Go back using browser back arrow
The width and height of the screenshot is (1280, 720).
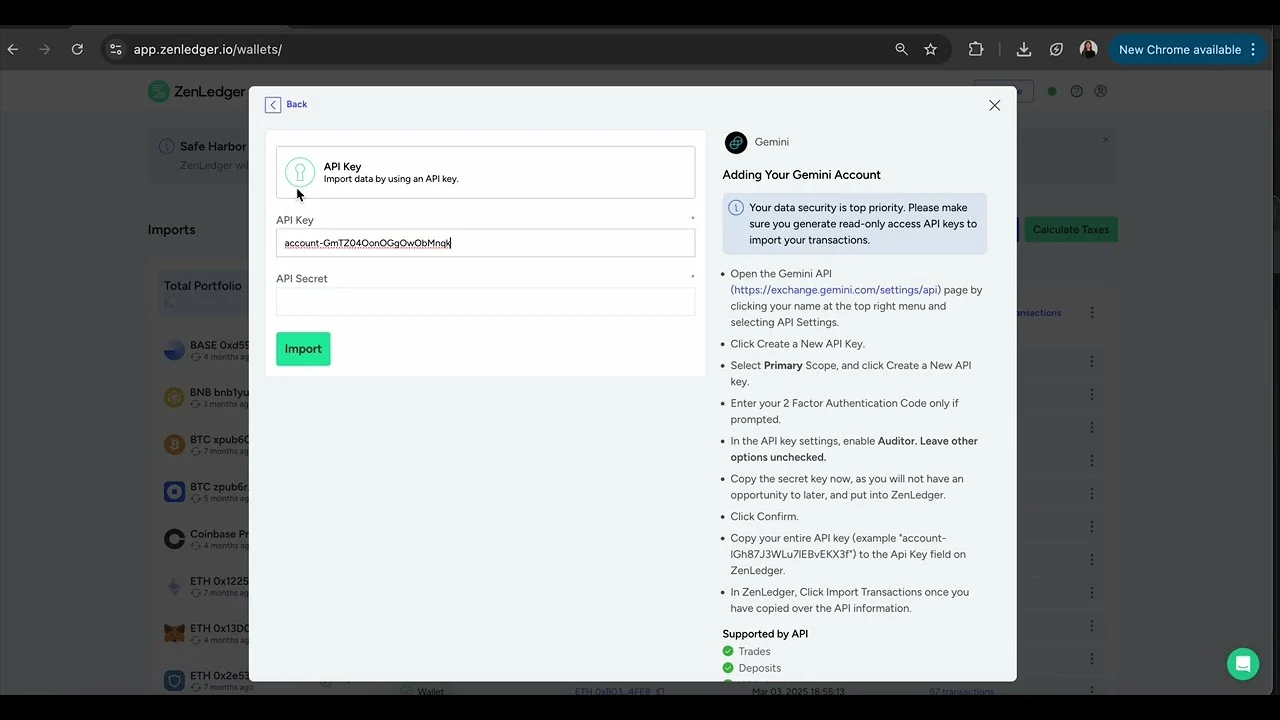tap(12, 49)
